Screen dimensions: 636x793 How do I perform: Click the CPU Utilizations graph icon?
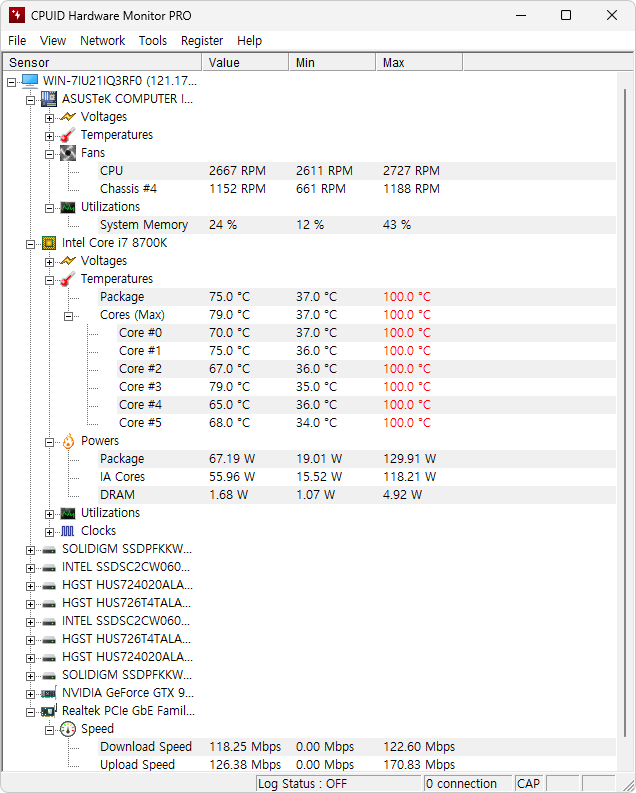tap(68, 513)
